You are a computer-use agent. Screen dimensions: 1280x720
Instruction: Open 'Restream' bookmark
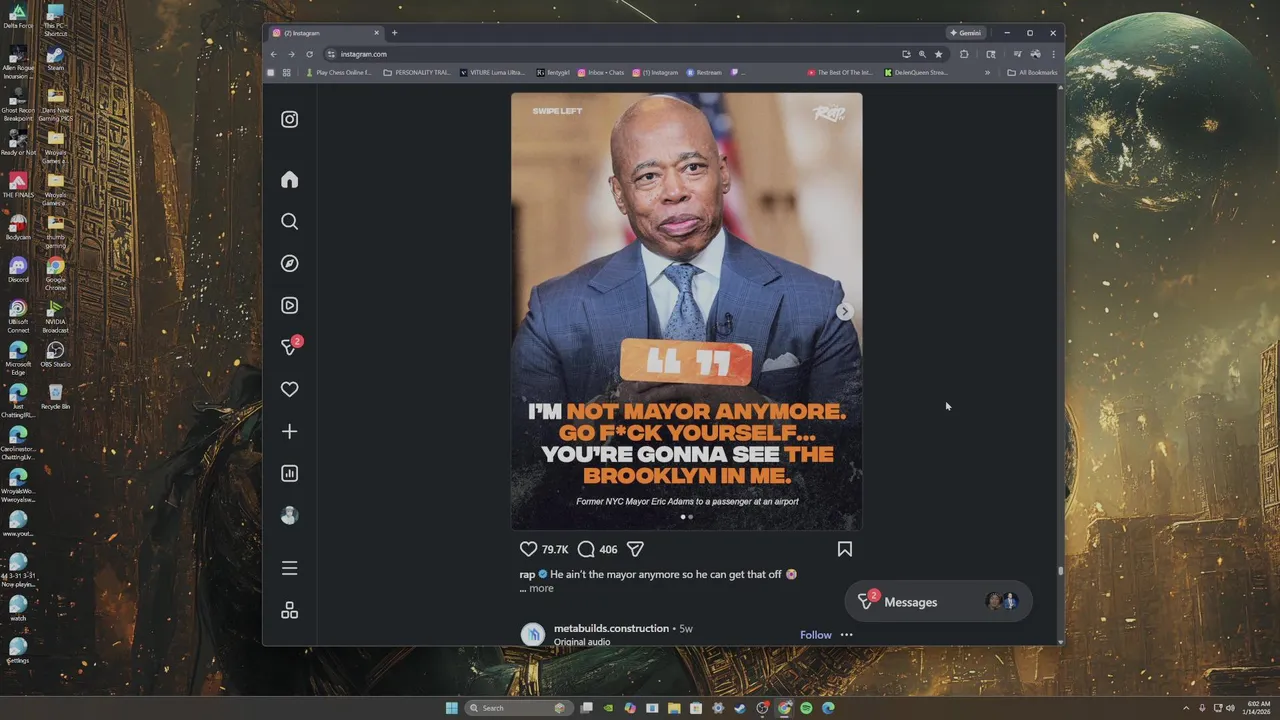click(704, 72)
